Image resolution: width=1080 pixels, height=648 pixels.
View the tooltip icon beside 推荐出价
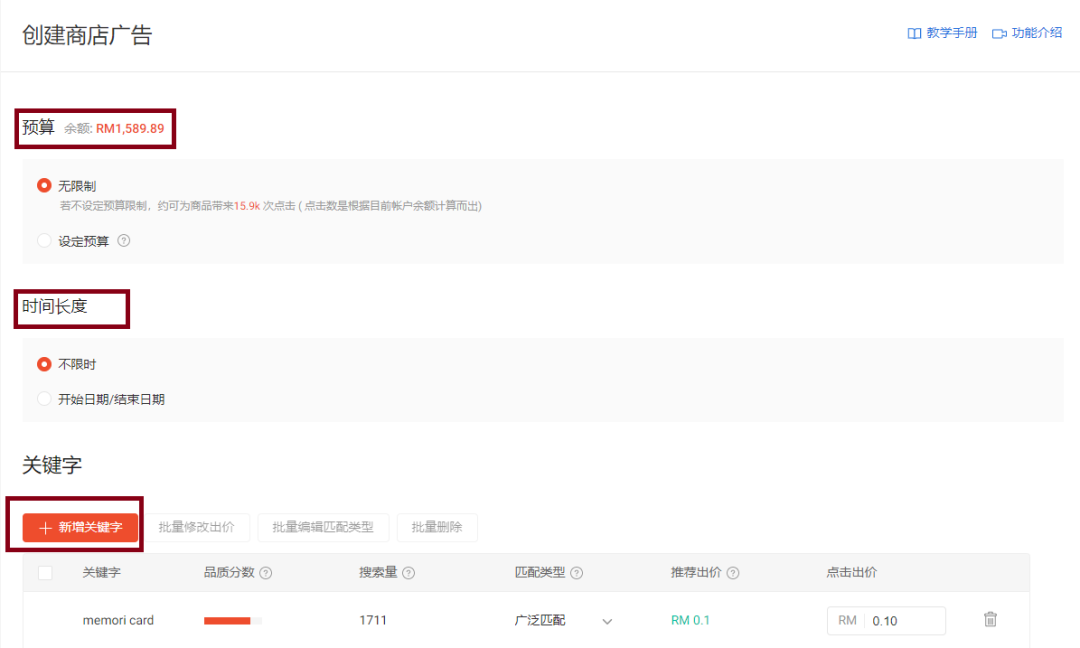click(x=733, y=573)
